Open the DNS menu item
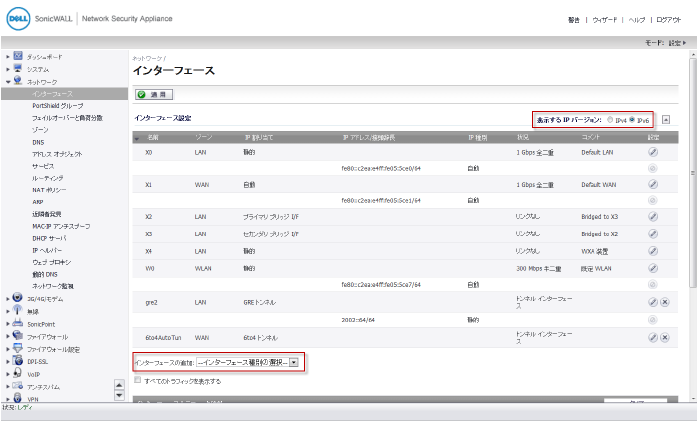 [x=38, y=142]
